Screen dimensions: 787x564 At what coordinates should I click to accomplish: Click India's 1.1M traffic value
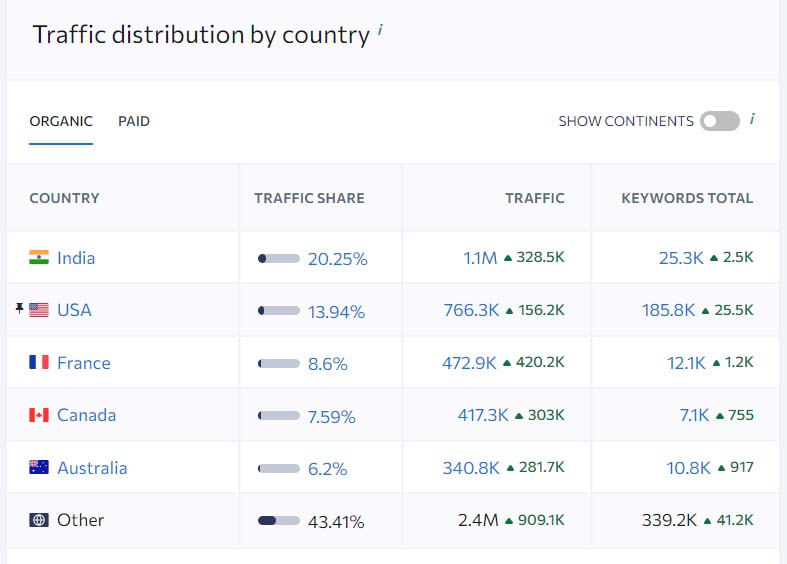pos(480,258)
